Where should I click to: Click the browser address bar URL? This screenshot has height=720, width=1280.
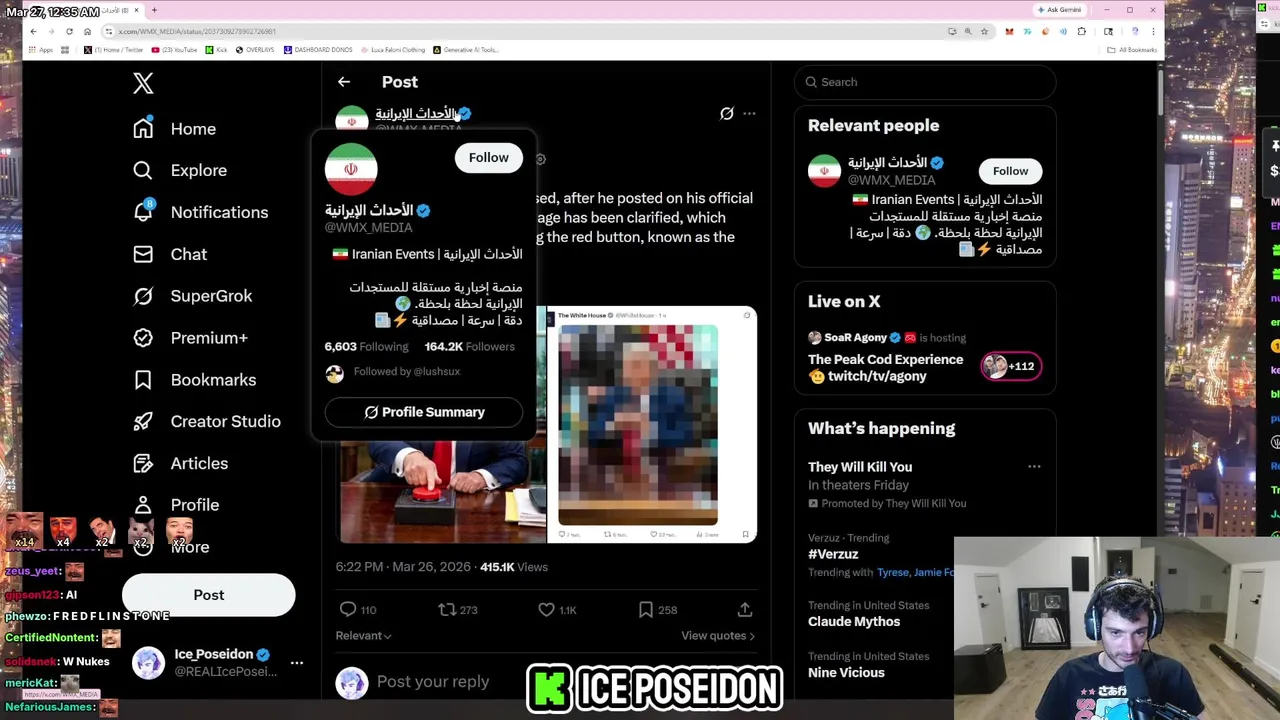197,31
